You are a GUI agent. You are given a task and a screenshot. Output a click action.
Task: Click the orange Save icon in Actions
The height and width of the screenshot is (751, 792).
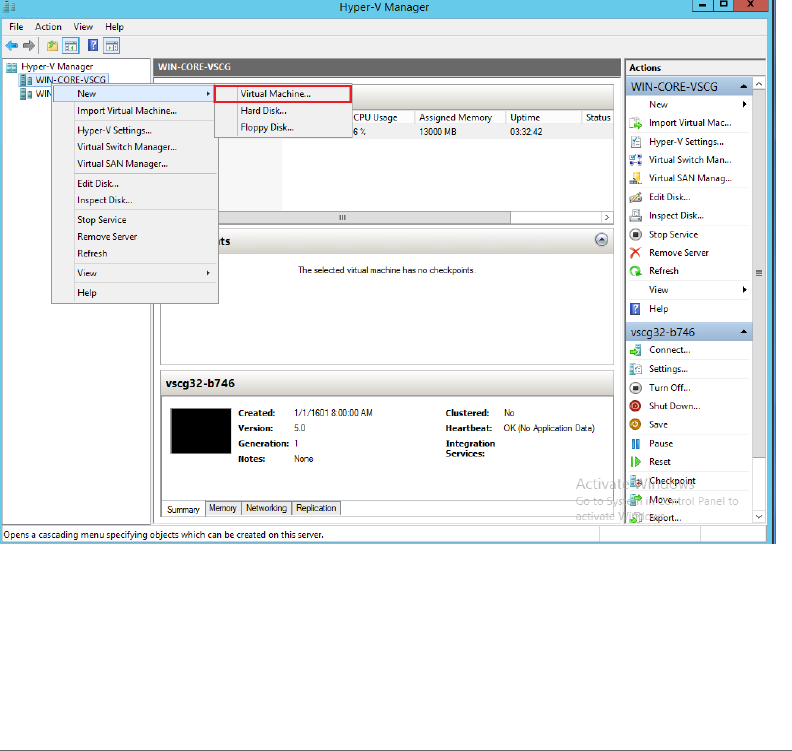(635, 425)
